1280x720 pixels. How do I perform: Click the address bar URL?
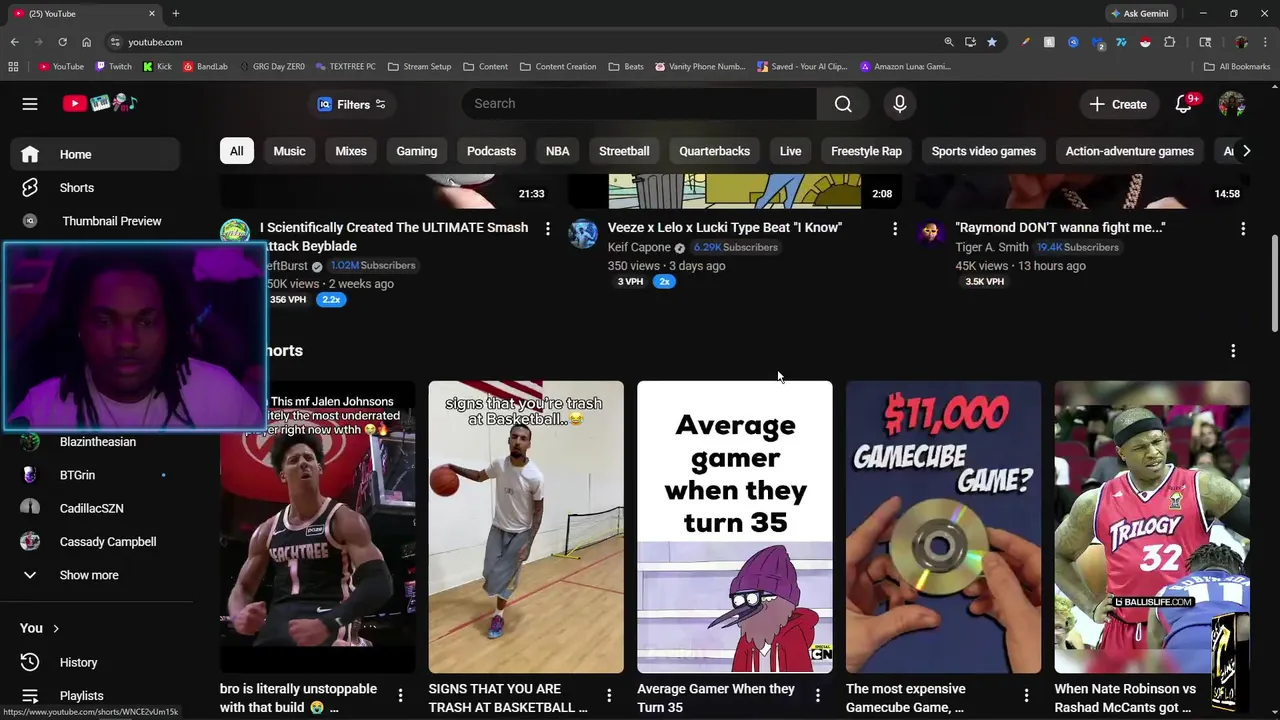tap(155, 42)
